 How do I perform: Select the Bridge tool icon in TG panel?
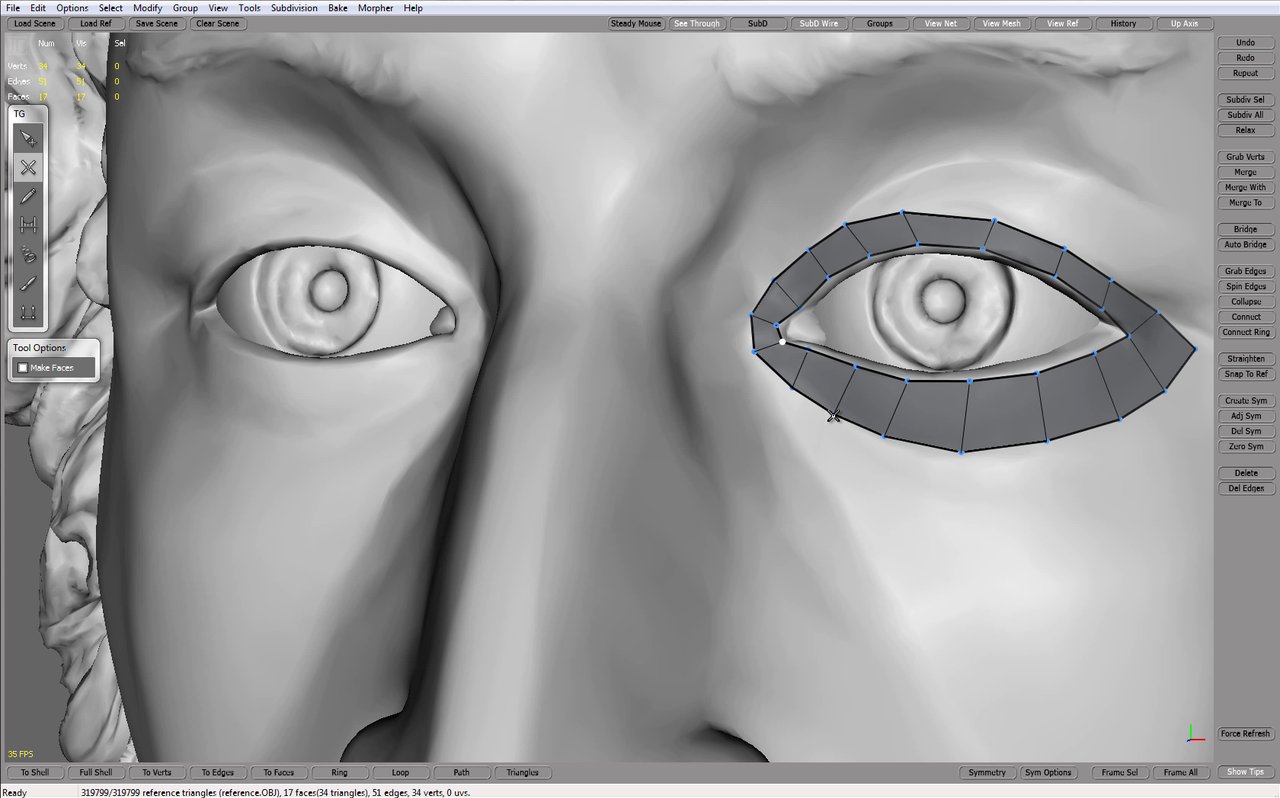coord(28,225)
